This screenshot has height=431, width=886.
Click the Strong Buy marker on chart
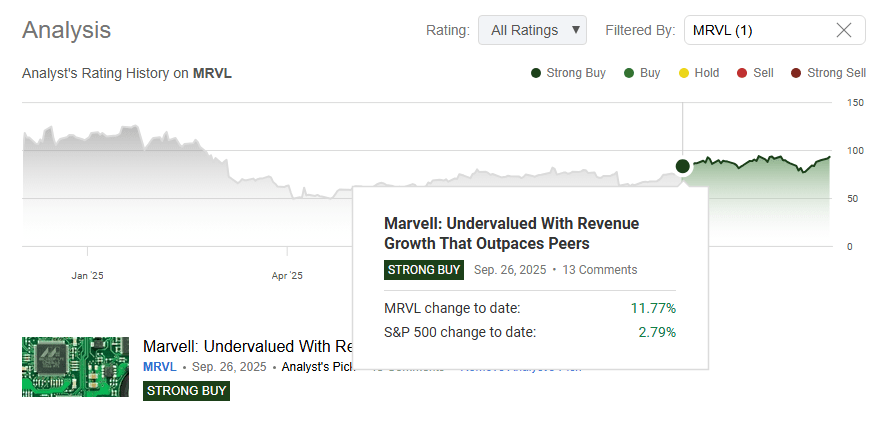click(x=683, y=166)
